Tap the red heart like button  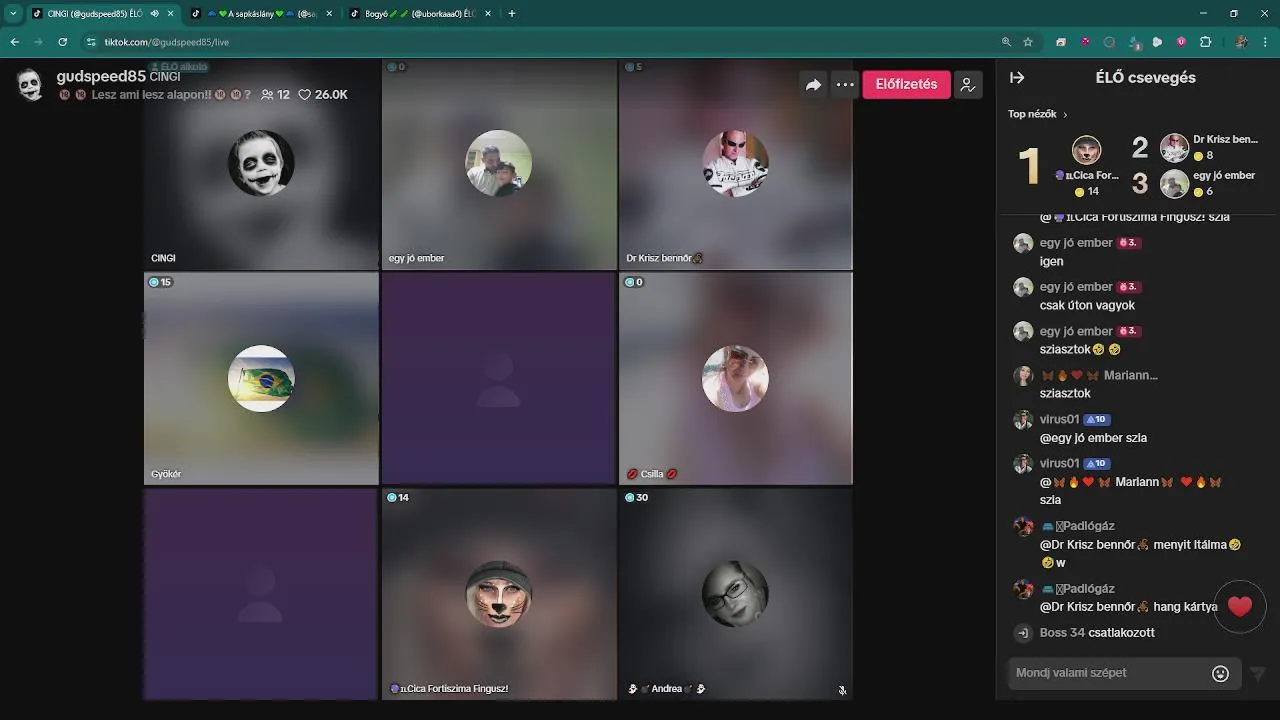(1240, 606)
